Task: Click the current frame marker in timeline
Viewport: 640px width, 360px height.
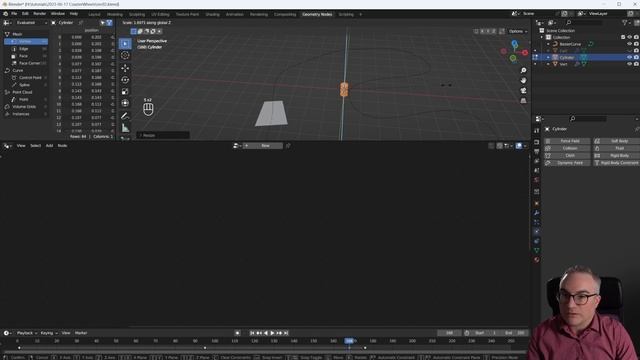Action: [x=349, y=341]
